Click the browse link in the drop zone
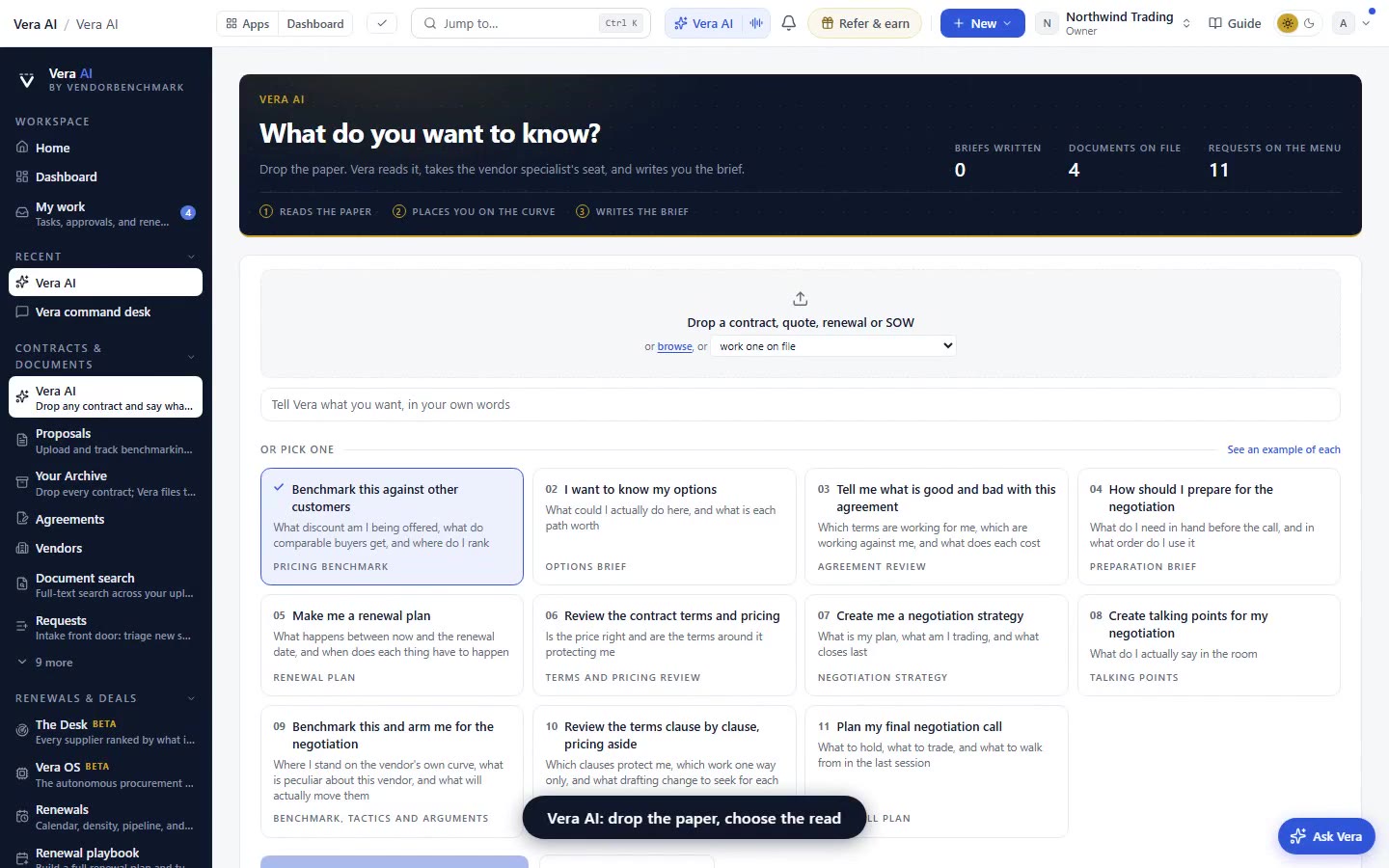 [674, 347]
